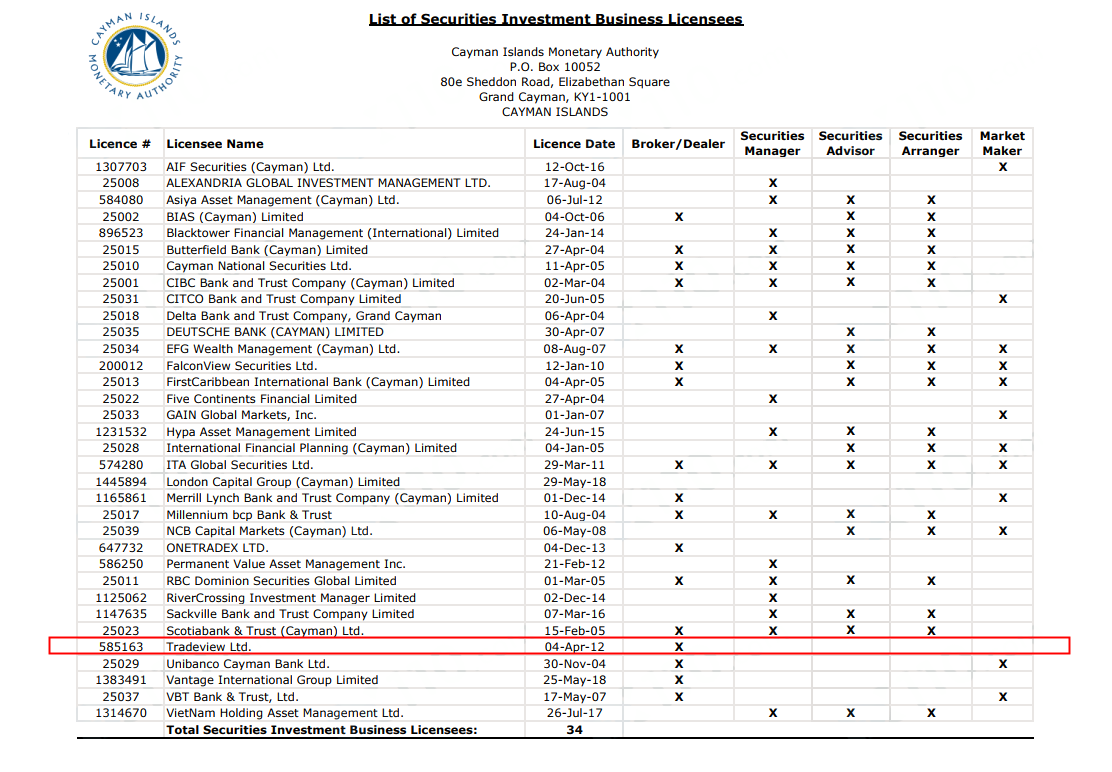Image resolution: width=1112 pixels, height=772 pixels.
Task: Click the 'Market Maker' column header
Action: point(1002,143)
